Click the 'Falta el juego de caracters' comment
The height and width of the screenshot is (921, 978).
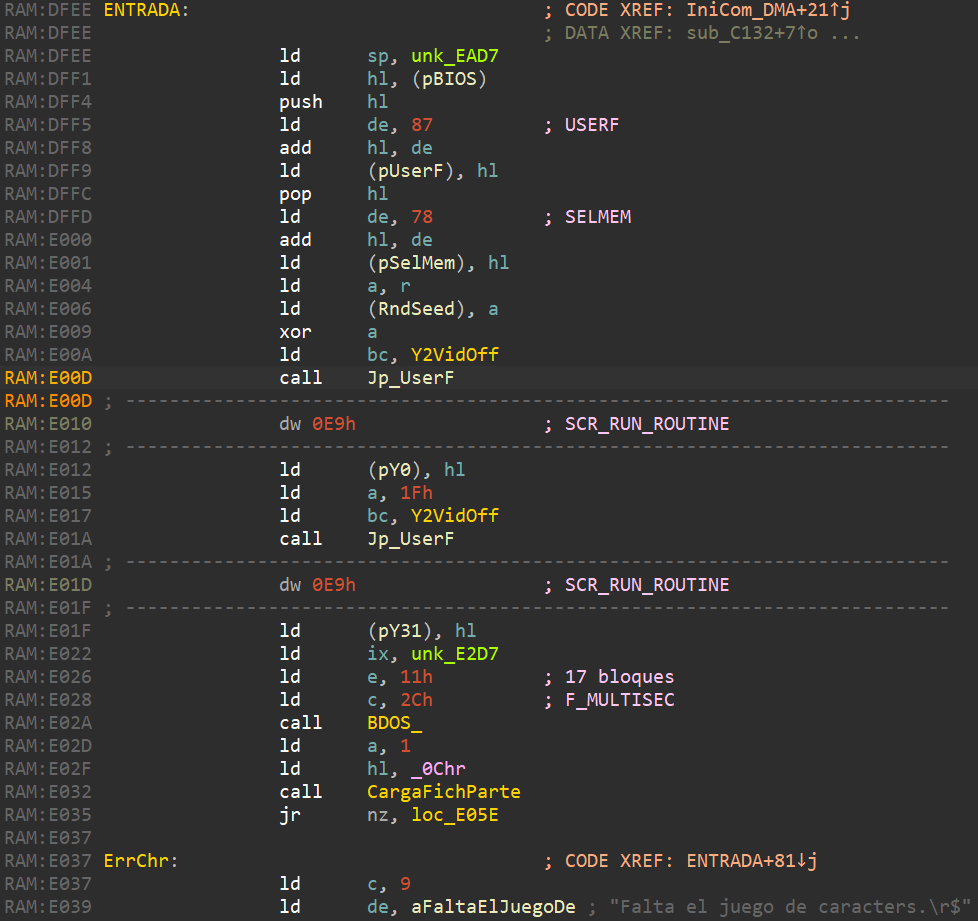coord(790,907)
